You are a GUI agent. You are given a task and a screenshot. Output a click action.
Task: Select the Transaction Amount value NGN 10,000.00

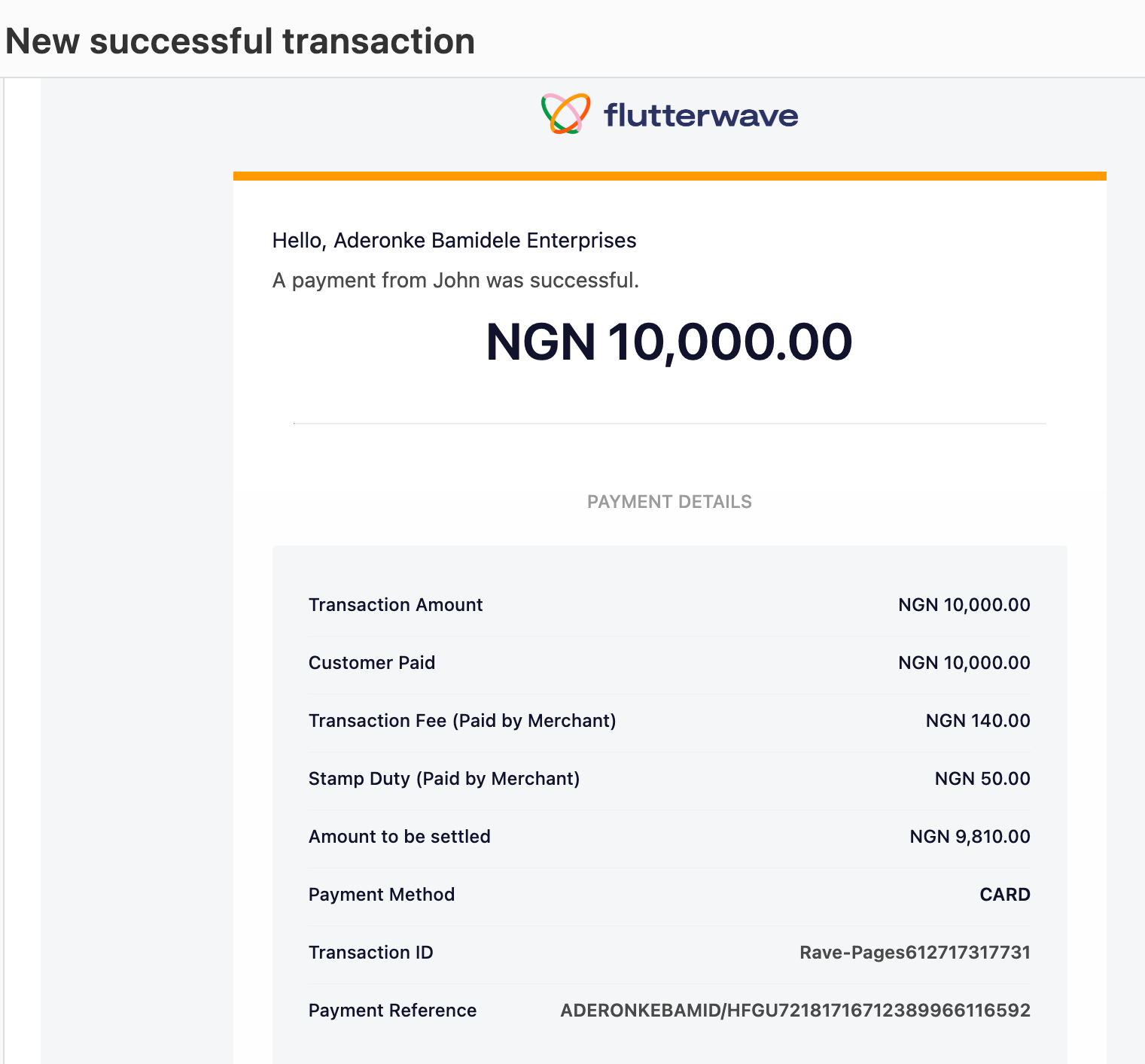[964, 605]
